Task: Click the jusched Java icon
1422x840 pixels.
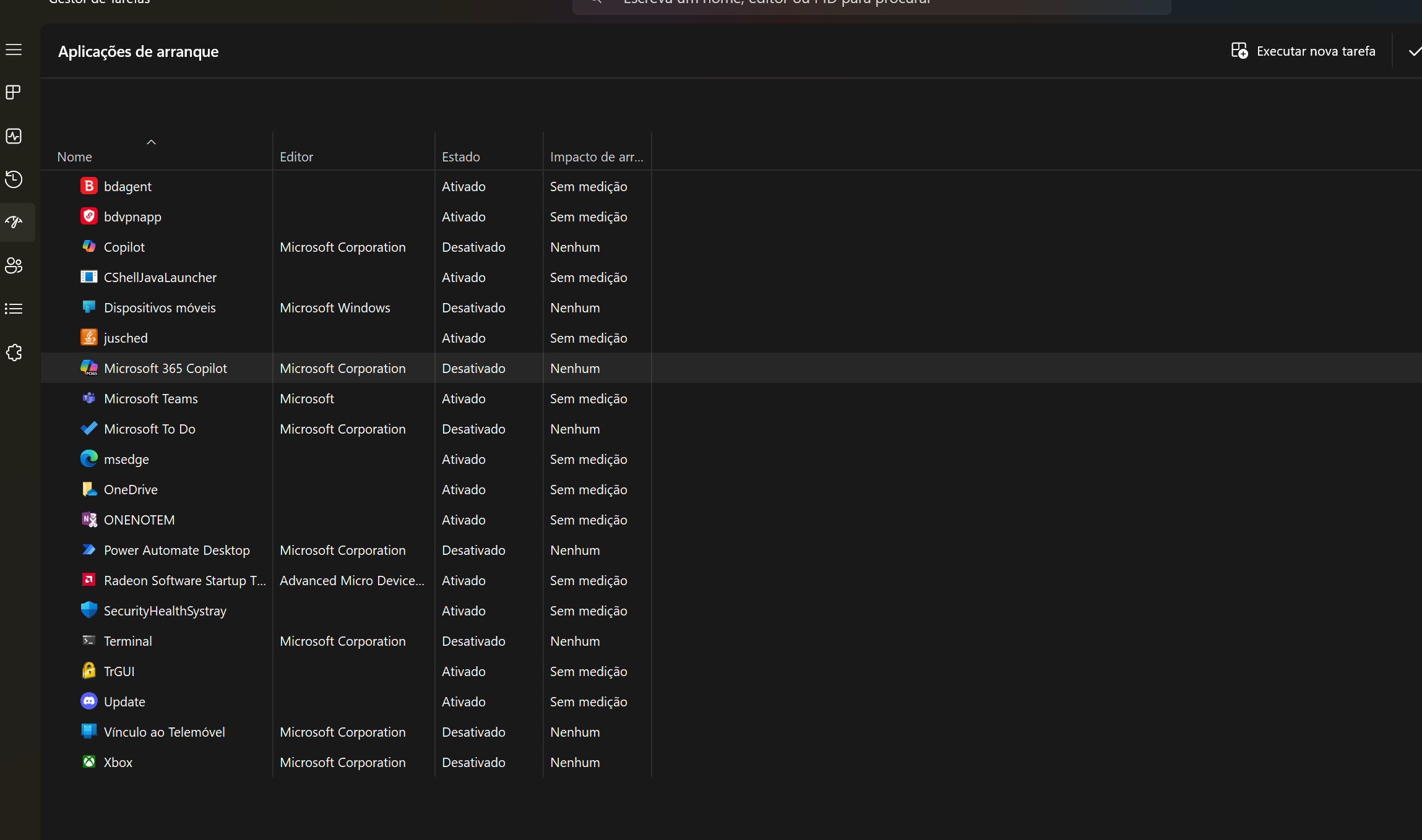Action: [89, 337]
